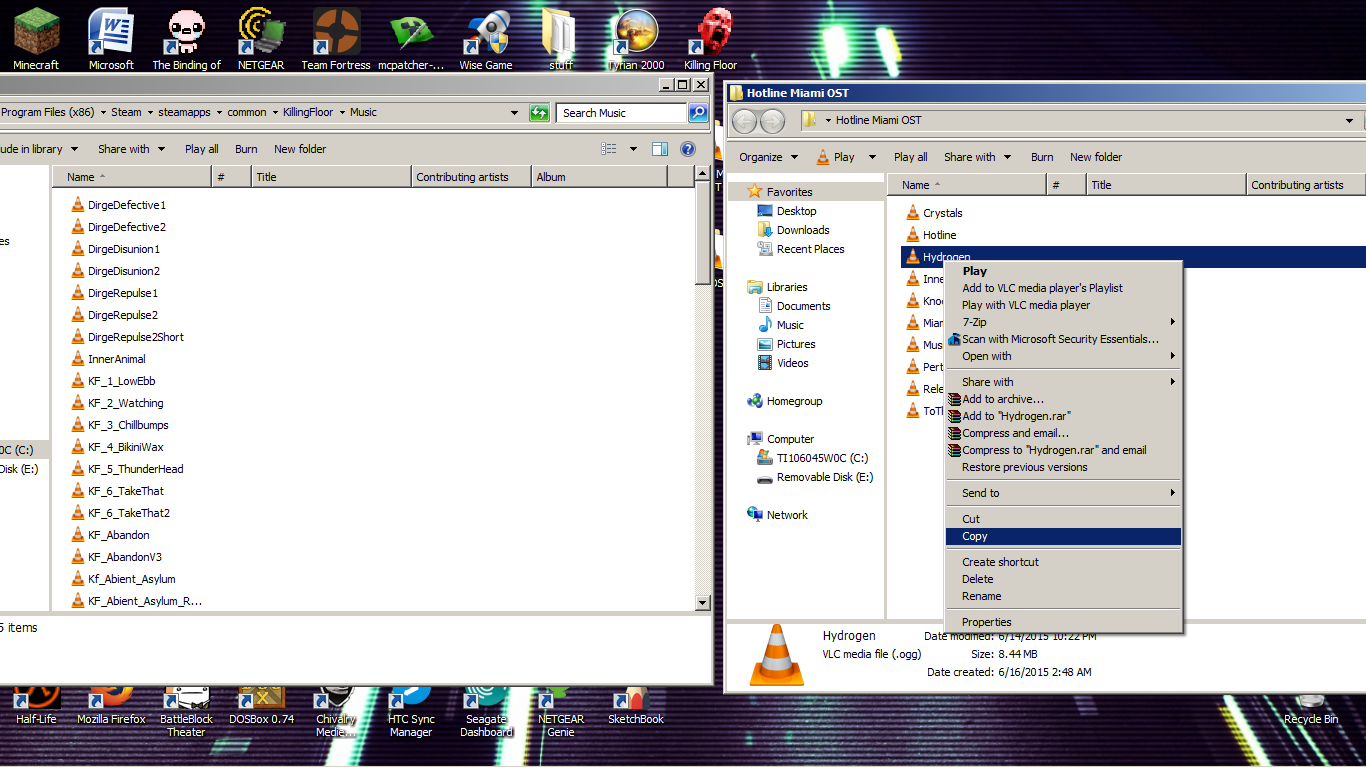Select the BattleBlock Theater desktop icon

pyautogui.click(x=186, y=712)
